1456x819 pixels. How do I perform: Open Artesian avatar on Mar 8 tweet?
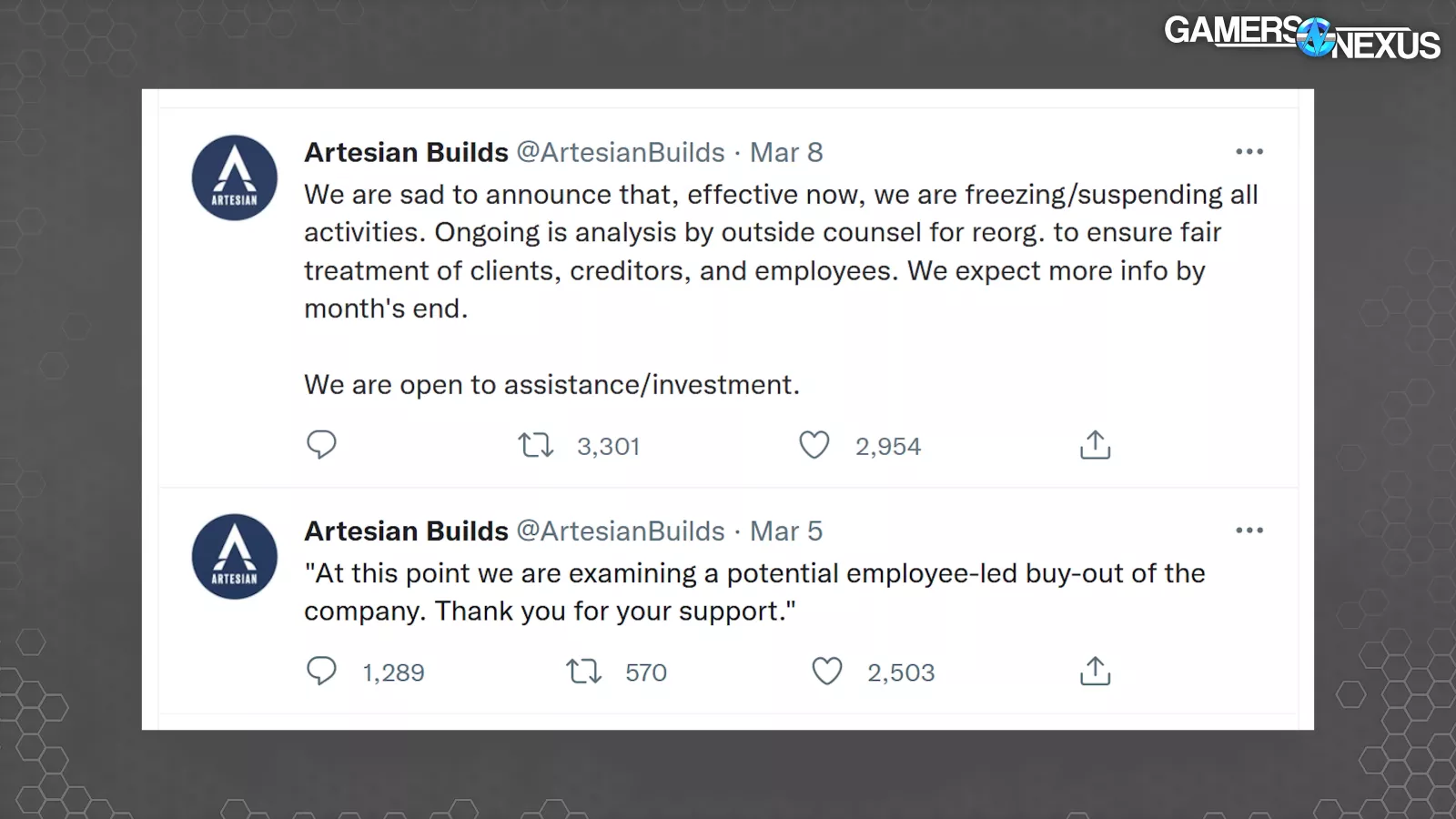click(235, 178)
